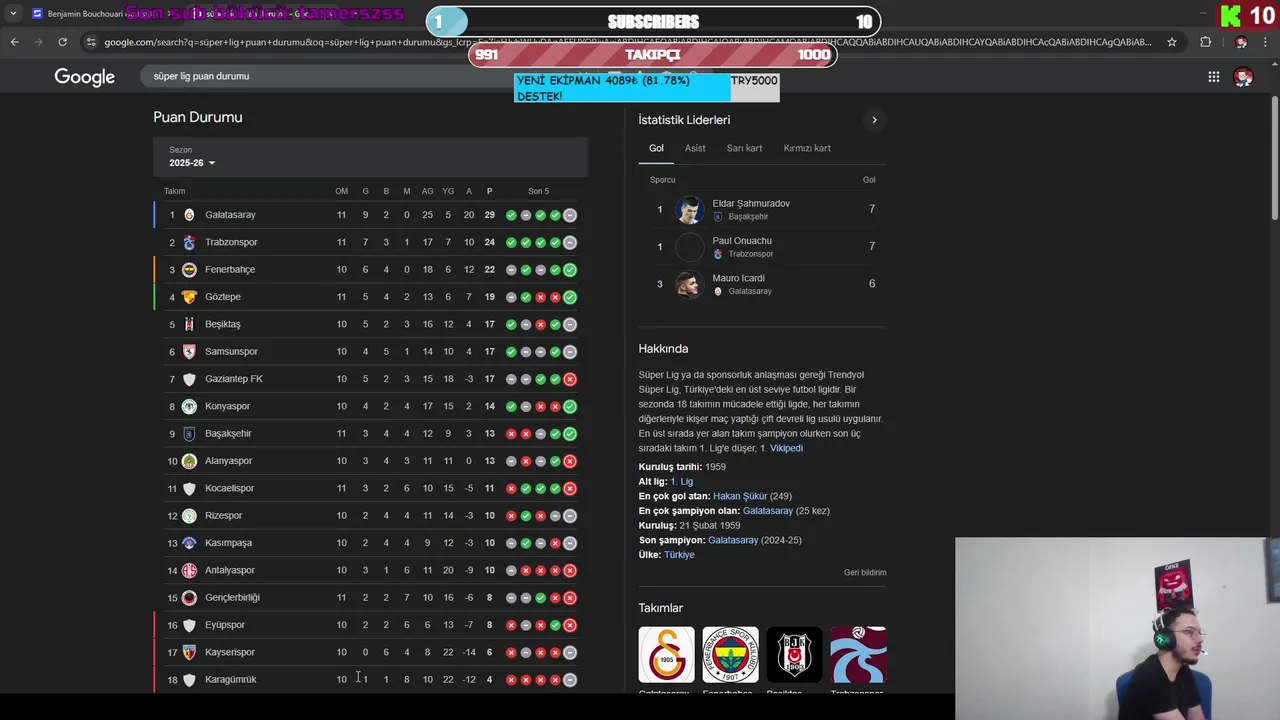The image size is (1280, 720).
Task: Click the Galatasaray team logo in standings
Action: coord(189,215)
